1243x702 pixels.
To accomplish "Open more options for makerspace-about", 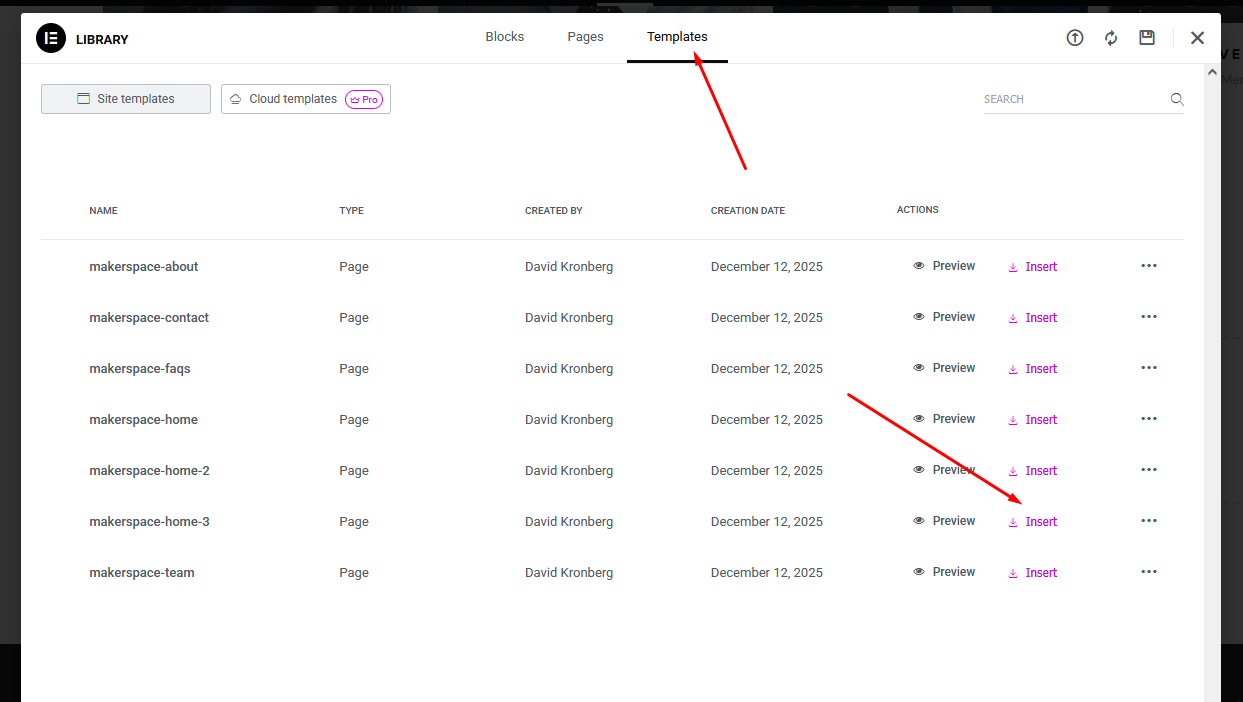I will [1148, 266].
